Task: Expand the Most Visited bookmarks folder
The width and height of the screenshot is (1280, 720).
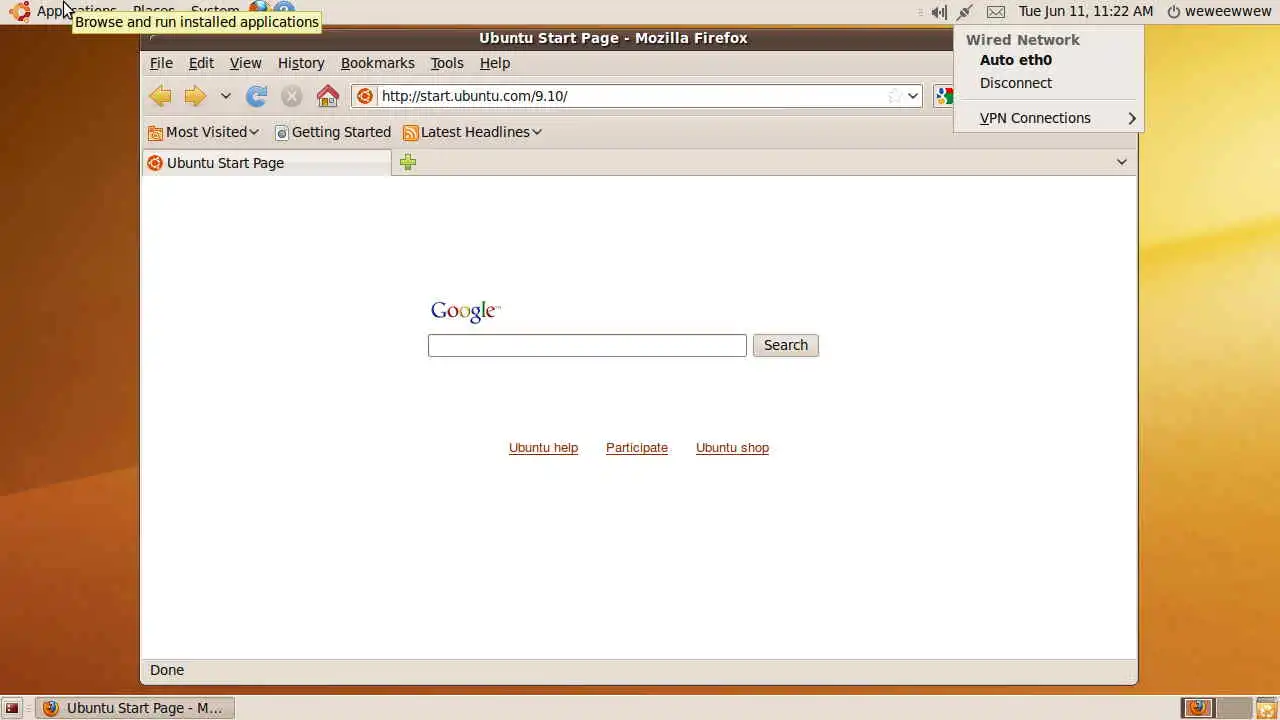Action: click(203, 132)
